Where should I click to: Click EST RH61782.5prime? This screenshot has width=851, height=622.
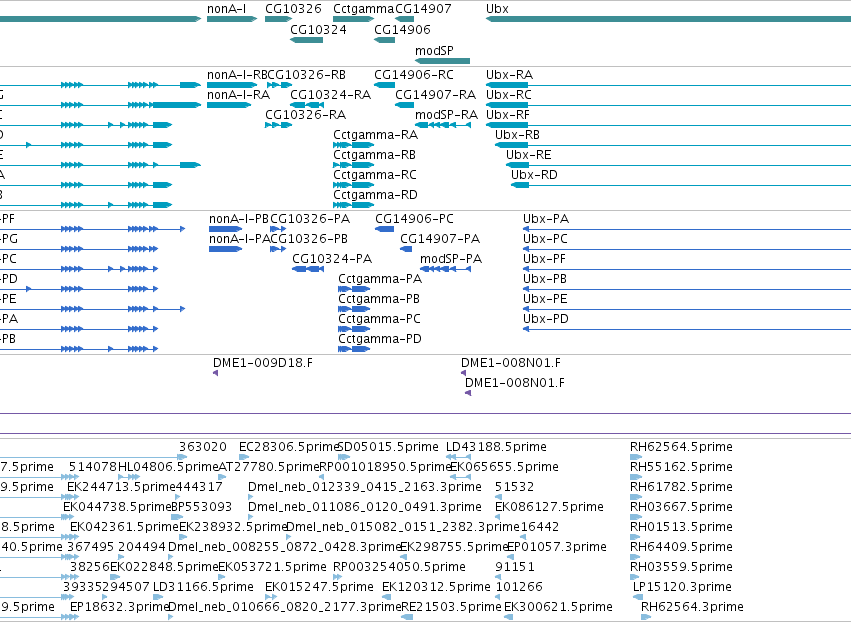pyautogui.click(x=681, y=487)
